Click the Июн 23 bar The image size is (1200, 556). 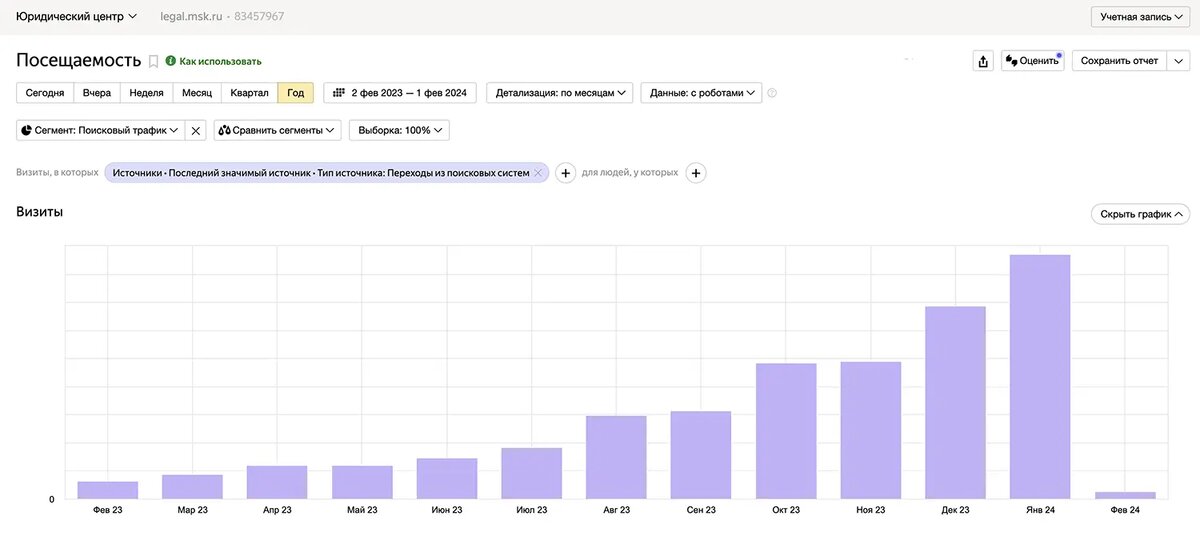447,479
